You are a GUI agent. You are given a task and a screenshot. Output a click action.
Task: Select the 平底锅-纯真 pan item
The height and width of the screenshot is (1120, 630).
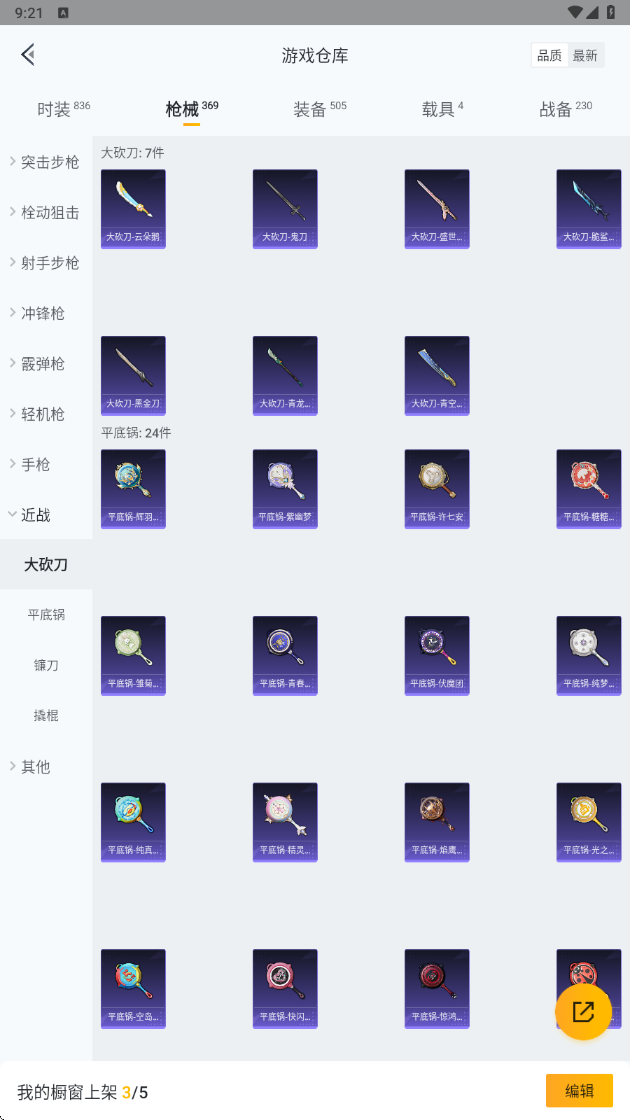(x=133, y=822)
